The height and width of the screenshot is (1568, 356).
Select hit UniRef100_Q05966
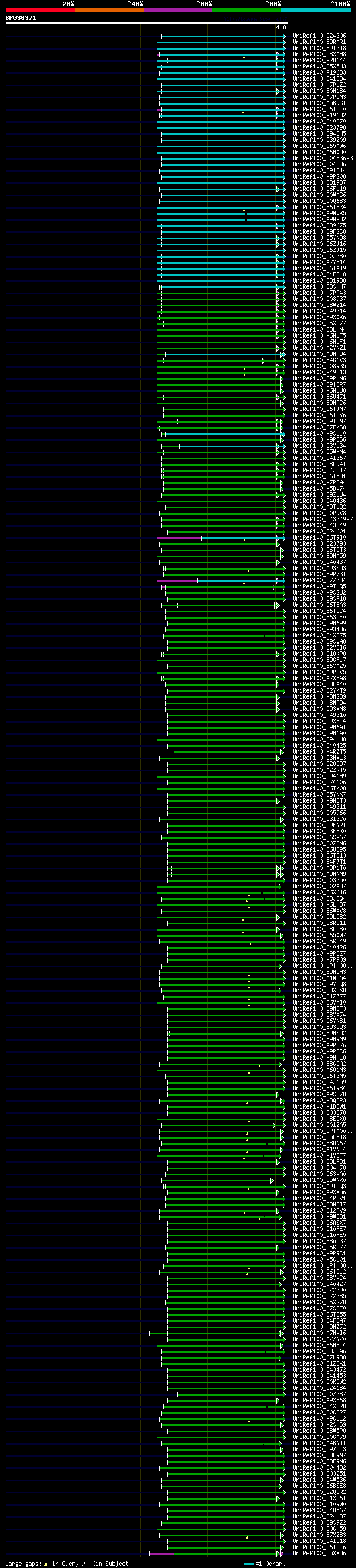[319, 813]
